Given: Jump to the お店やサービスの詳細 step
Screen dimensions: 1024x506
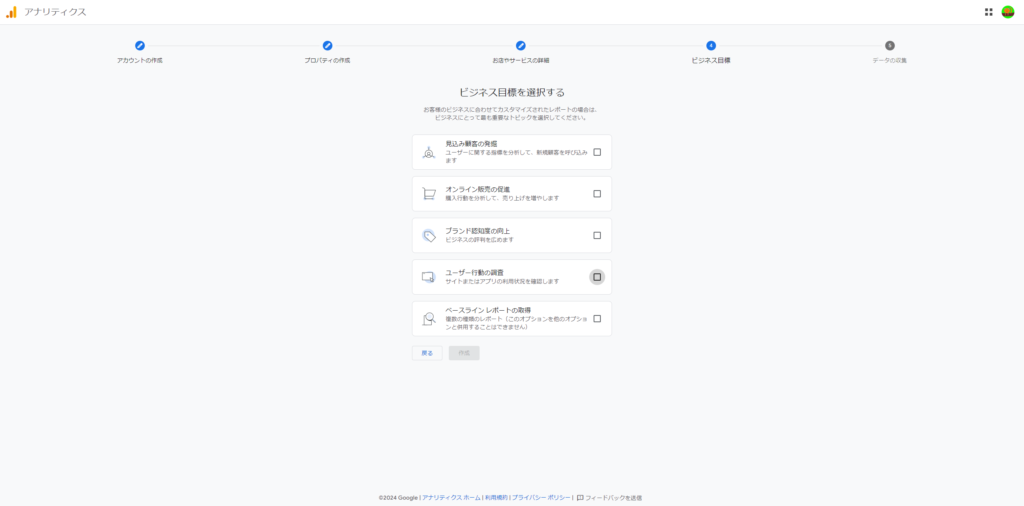Looking at the screenshot, I should [520, 46].
